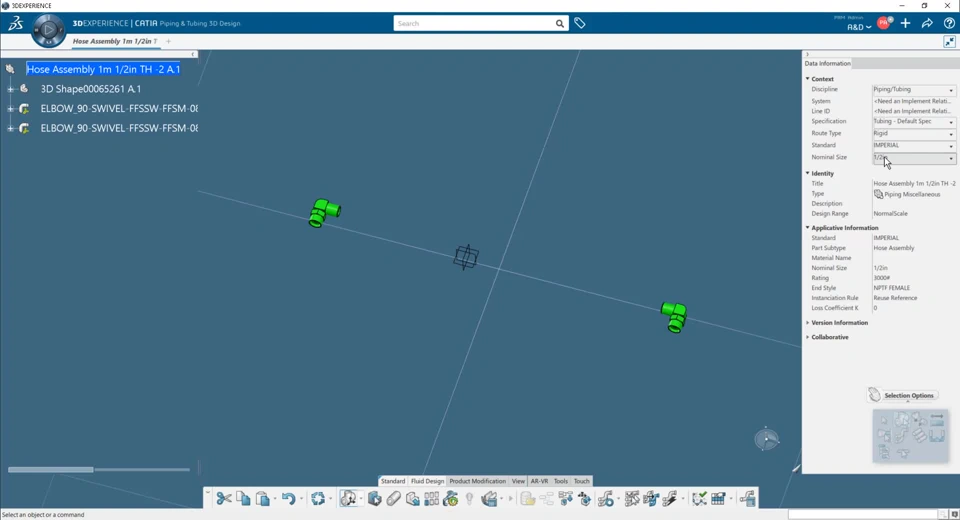Open the help question mark icon

[949, 23]
